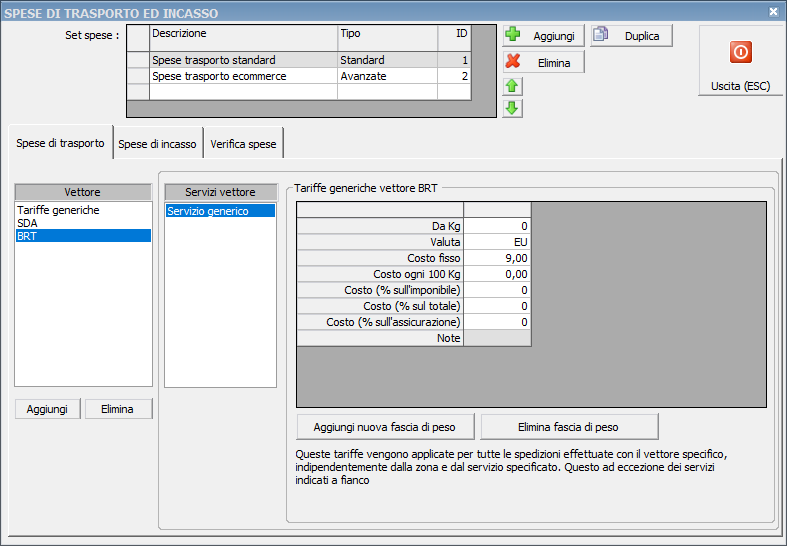Click the Uscita (ESC) exit button
787x546 pixels.
pyautogui.click(x=740, y=61)
